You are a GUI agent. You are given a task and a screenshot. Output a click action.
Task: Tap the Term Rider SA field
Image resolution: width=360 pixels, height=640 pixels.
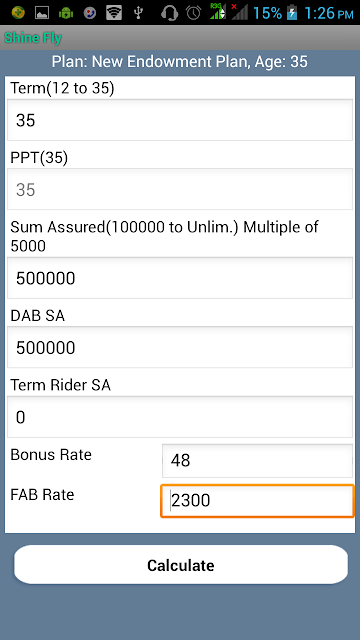tap(180, 417)
